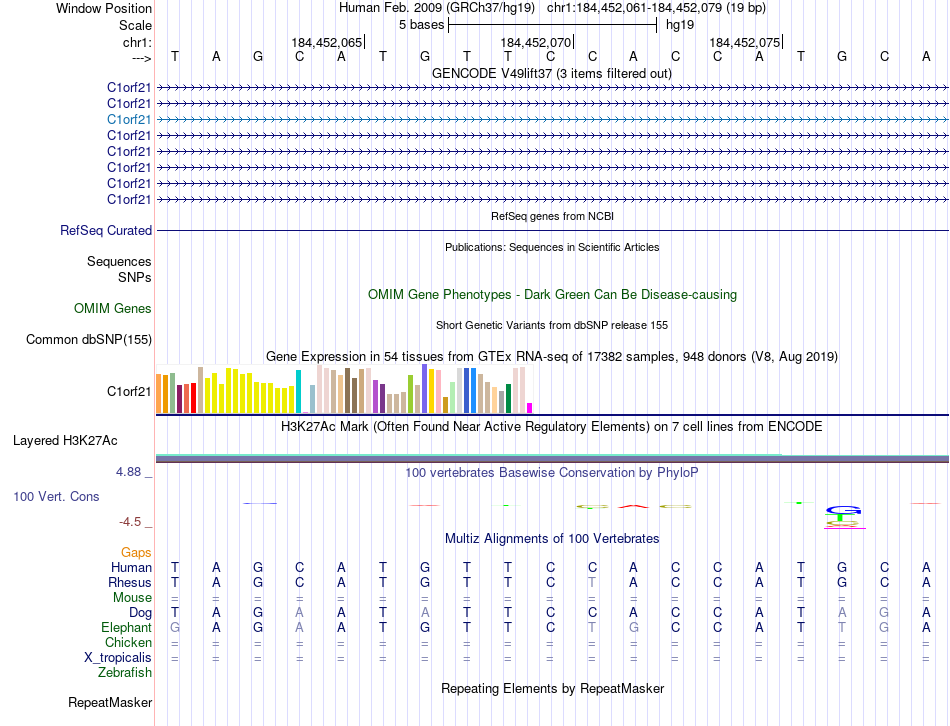Open the RefSeq Curated track label

coord(106,230)
